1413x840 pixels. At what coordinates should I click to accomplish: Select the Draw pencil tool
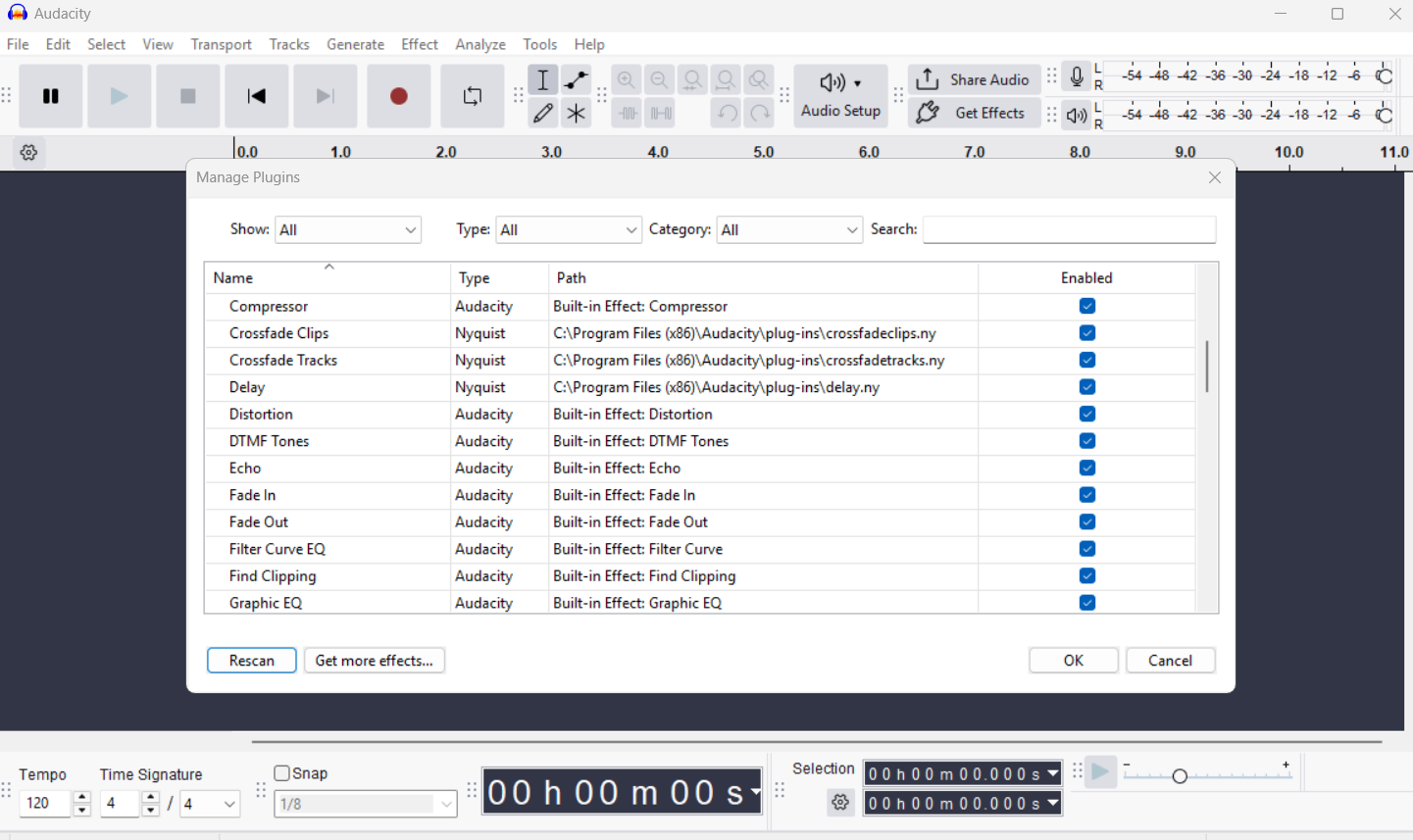pos(543,113)
